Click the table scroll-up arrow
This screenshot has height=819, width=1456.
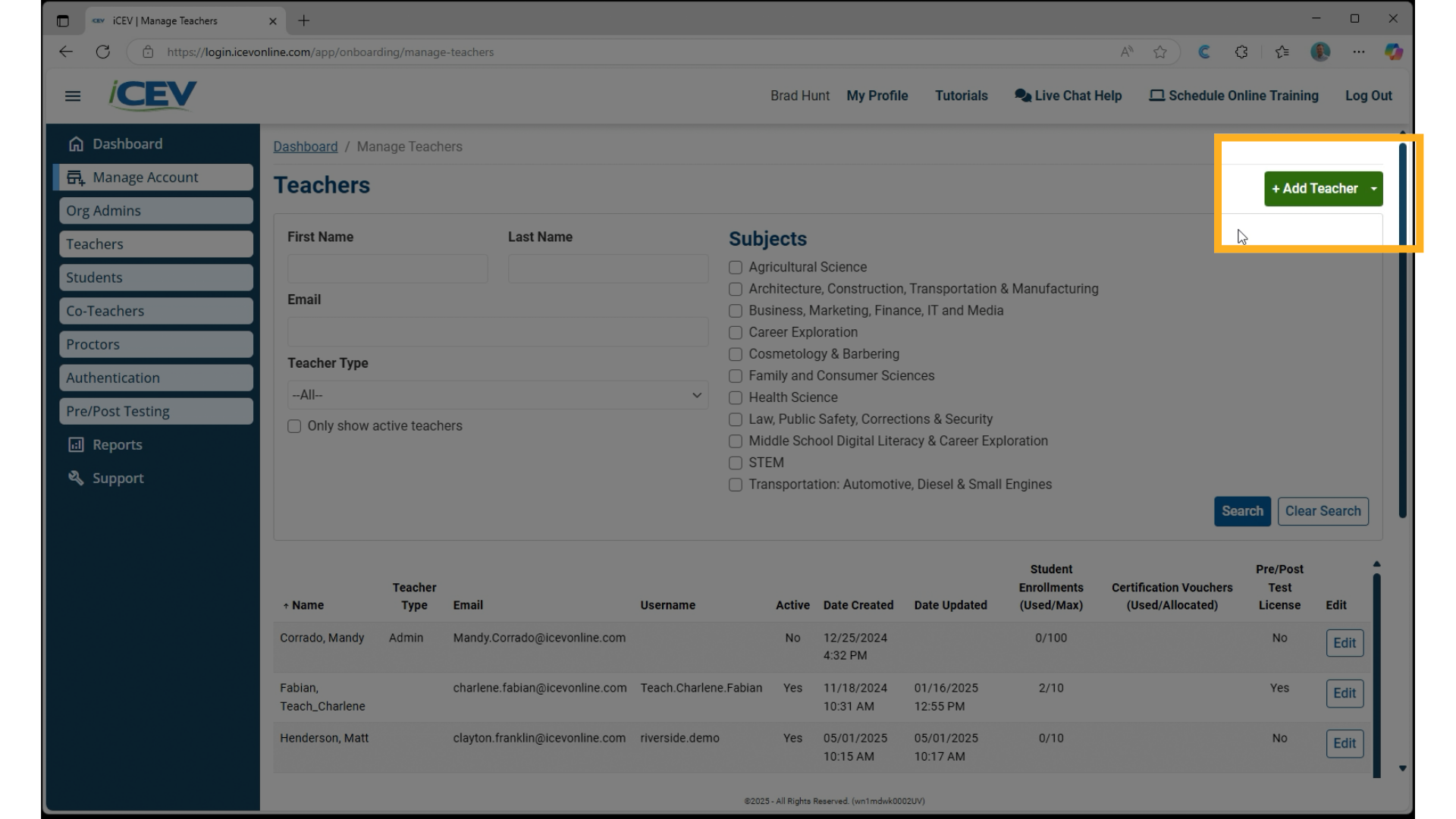coord(1376,564)
